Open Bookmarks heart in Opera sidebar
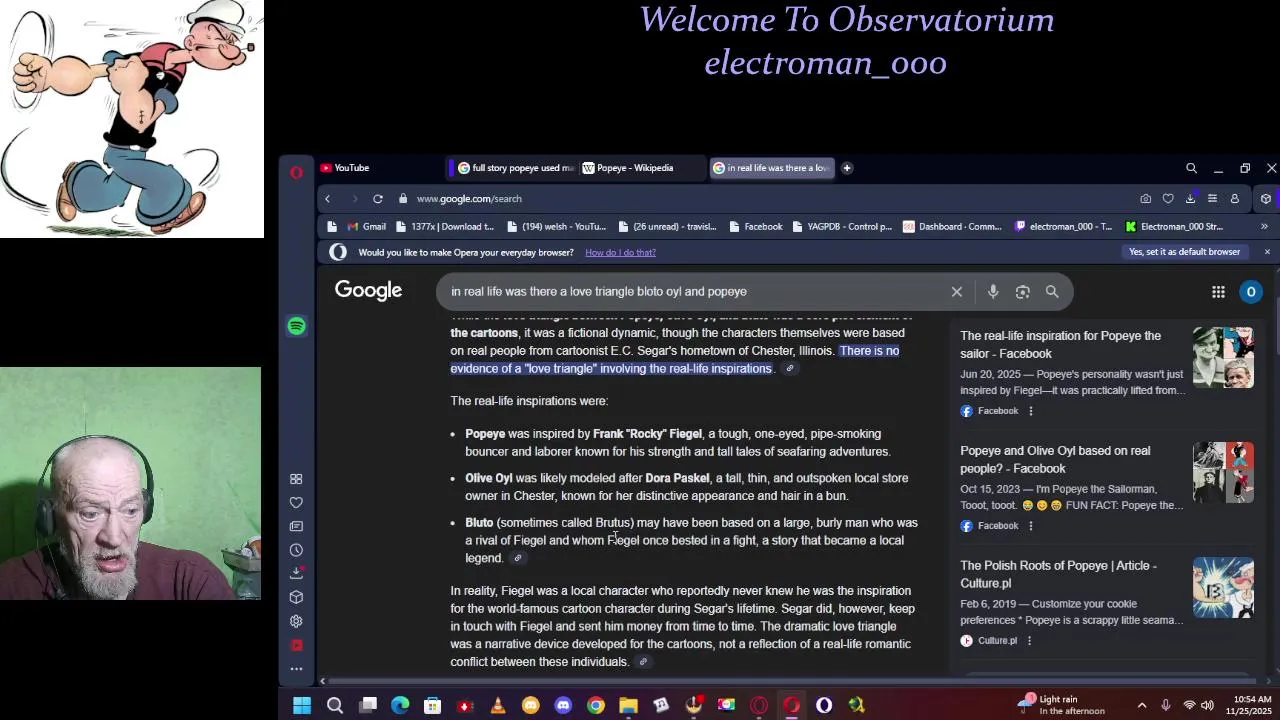 tap(296, 503)
